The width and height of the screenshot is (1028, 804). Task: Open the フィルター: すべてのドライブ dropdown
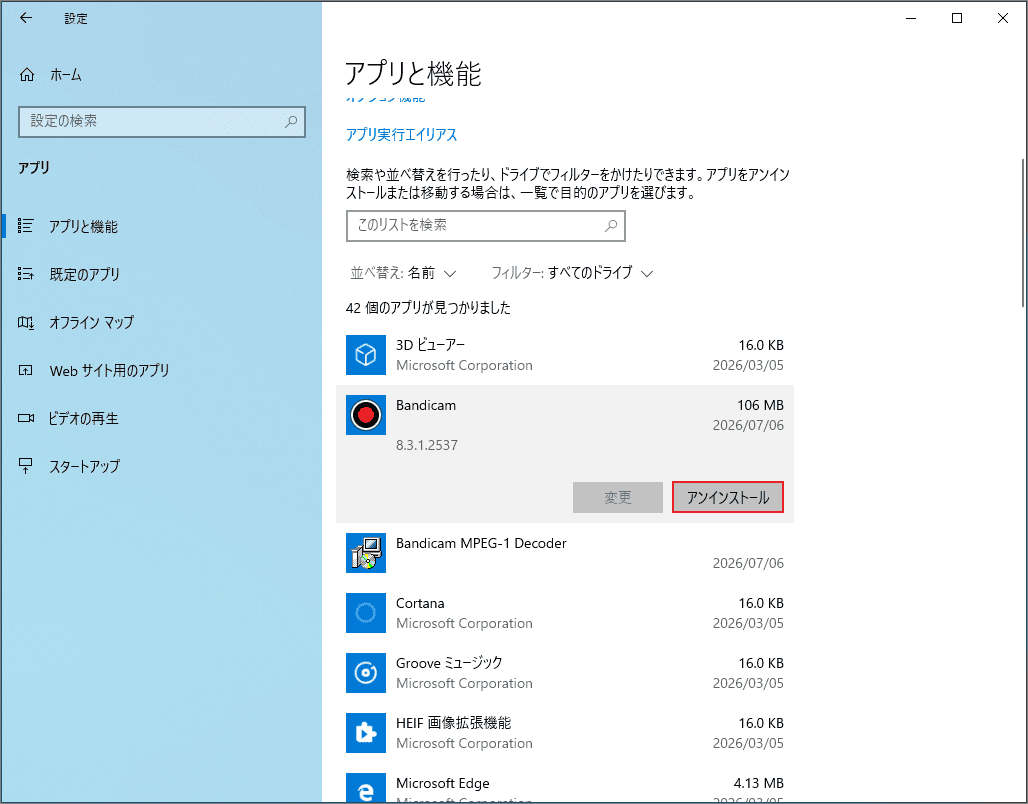[x=572, y=273]
